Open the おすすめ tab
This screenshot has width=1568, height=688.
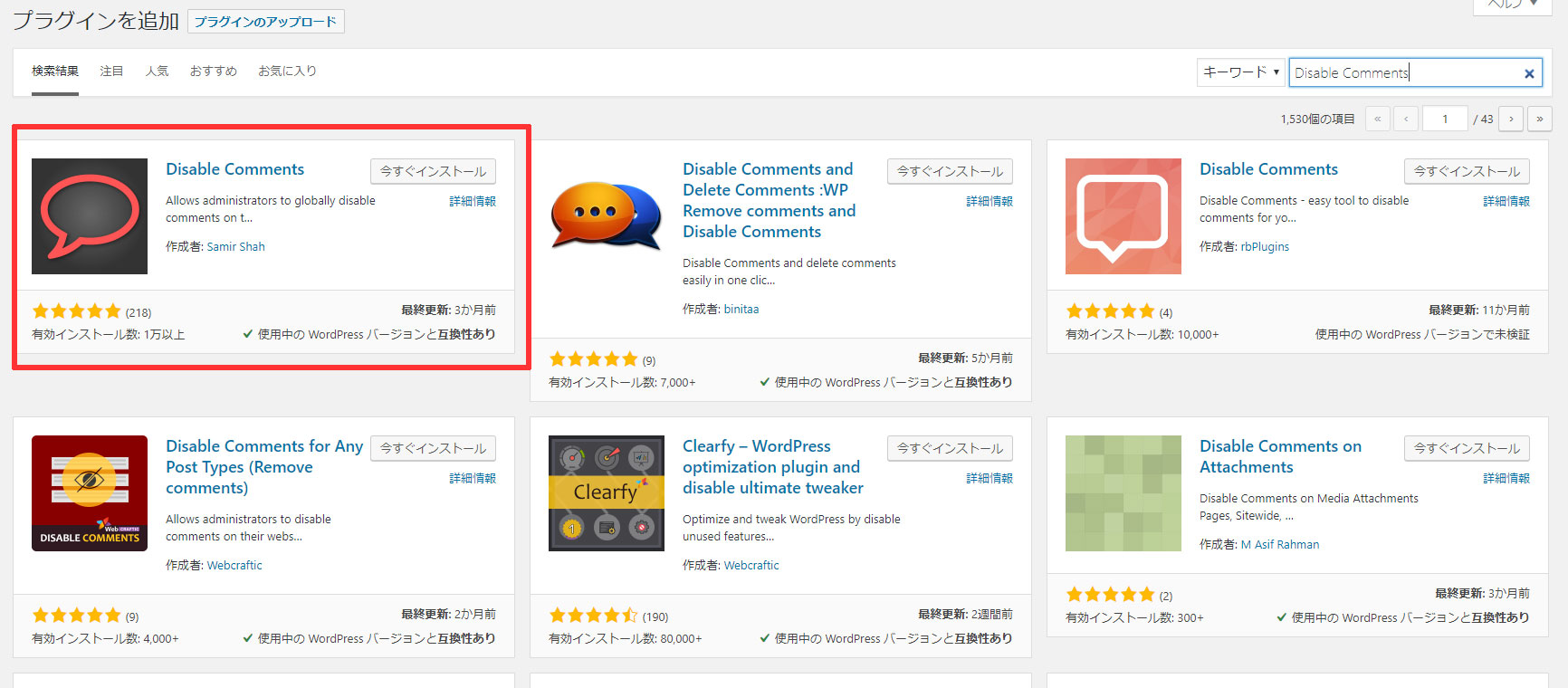pyautogui.click(x=214, y=71)
